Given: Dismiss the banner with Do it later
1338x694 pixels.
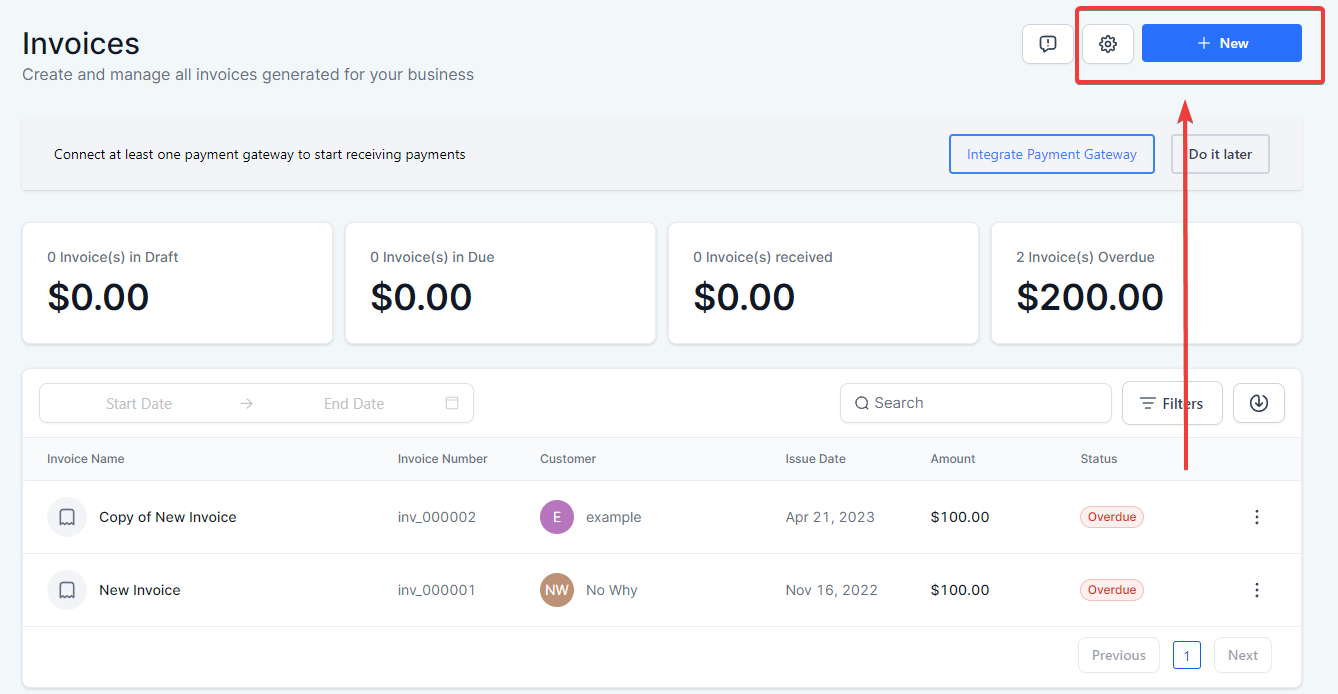Looking at the screenshot, I should click(x=1220, y=153).
